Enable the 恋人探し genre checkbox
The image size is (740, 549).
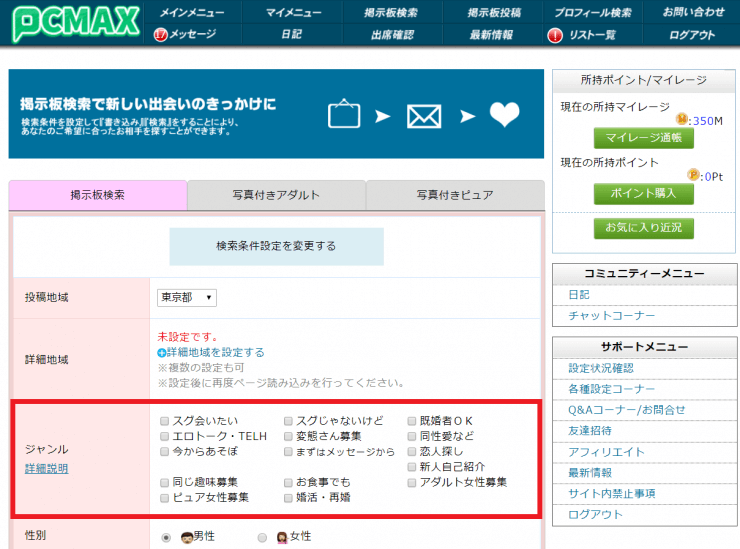tap(413, 452)
